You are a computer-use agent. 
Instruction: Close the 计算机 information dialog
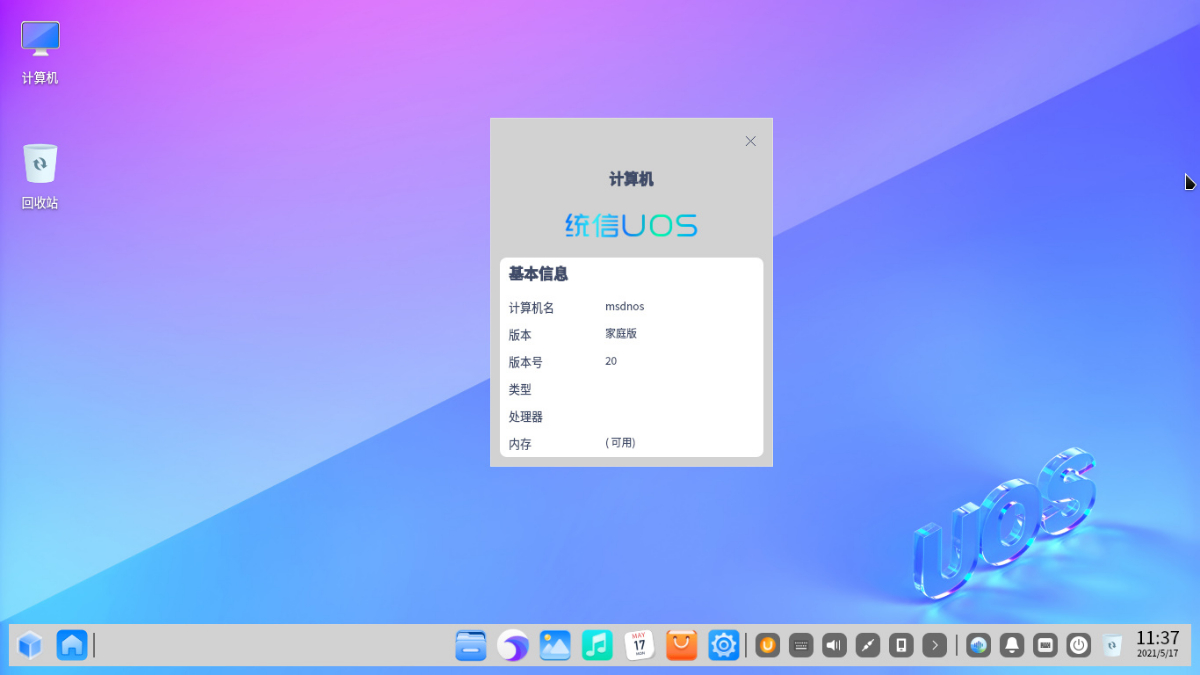click(751, 141)
